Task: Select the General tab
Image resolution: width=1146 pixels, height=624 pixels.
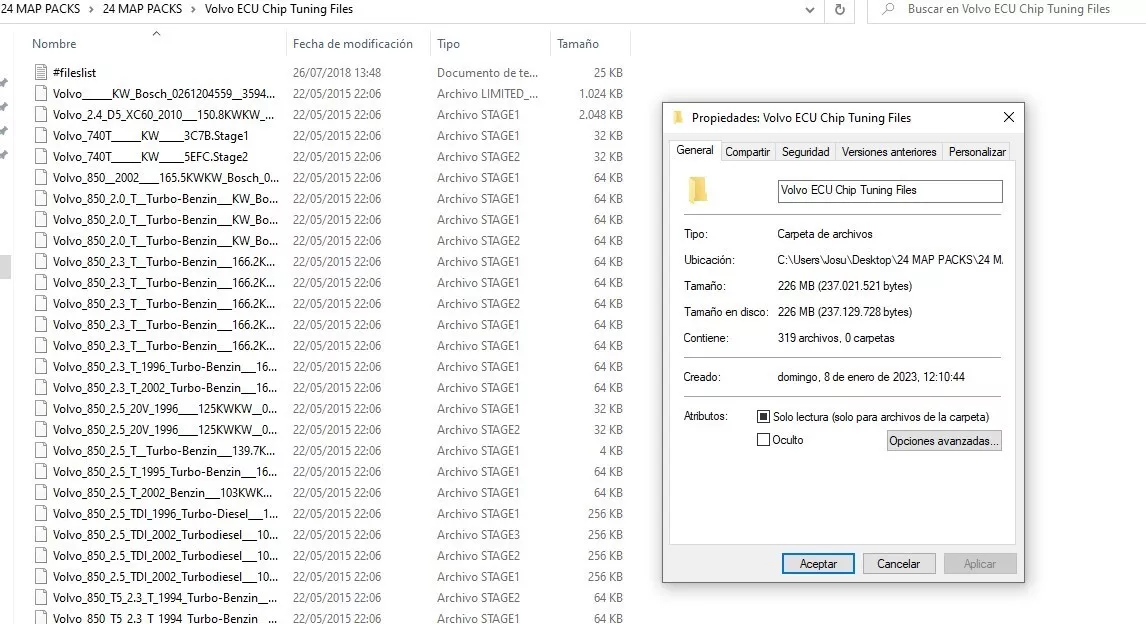Action: pyautogui.click(x=694, y=150)
